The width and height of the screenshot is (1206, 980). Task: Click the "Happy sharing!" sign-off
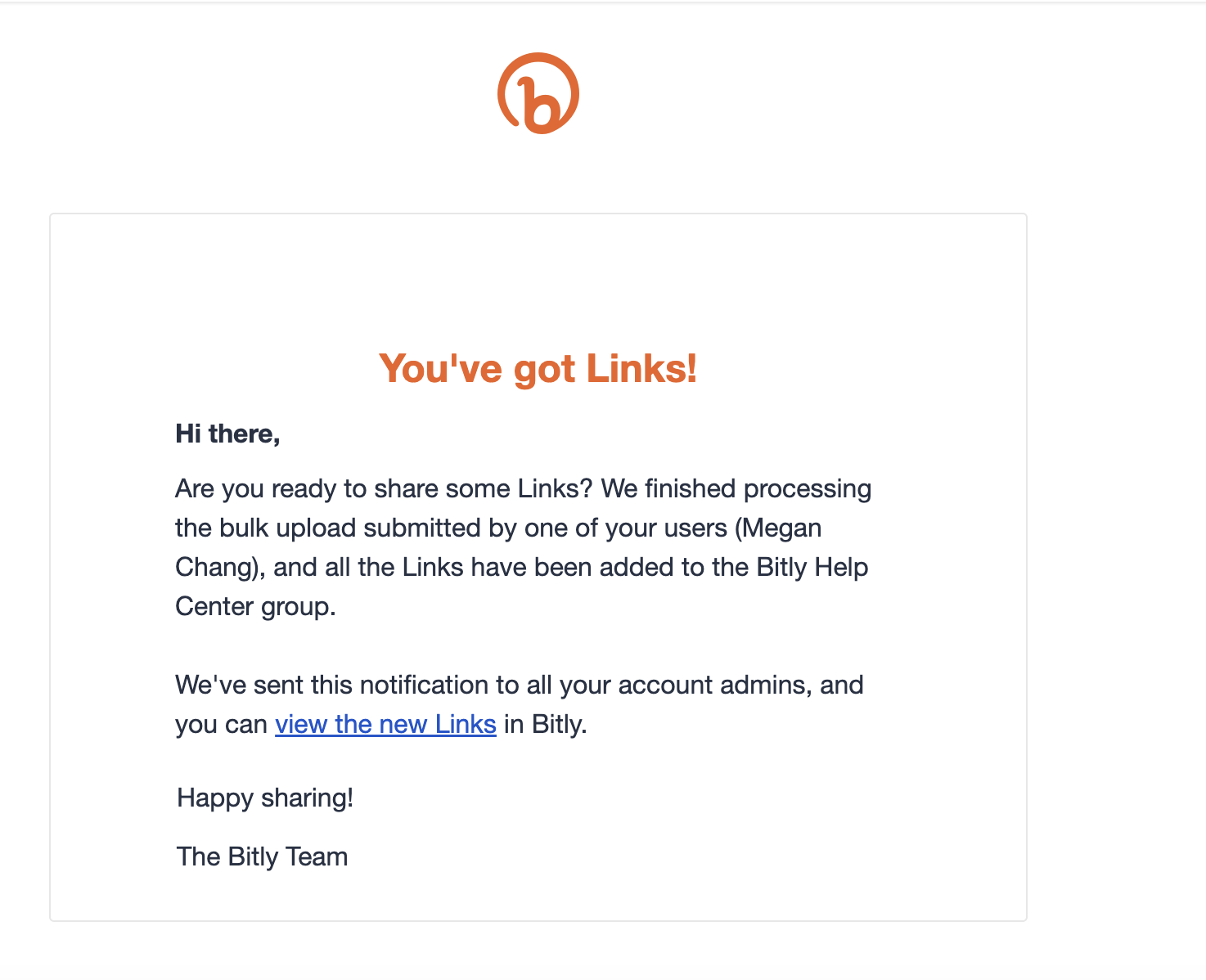pos(265,798)
